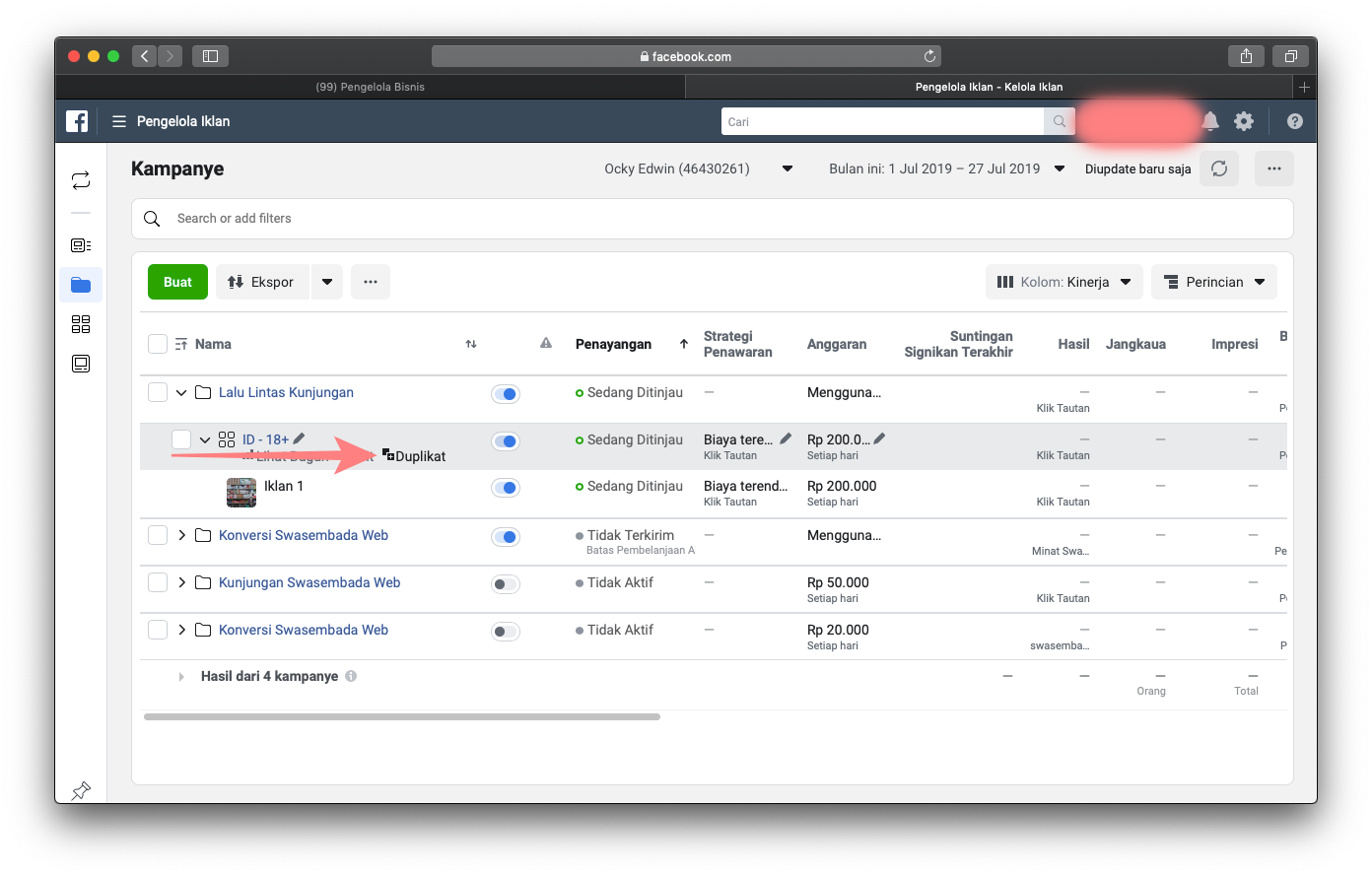Open Lalu Lintas Kunjungan campaign link

tap(286, 392)
